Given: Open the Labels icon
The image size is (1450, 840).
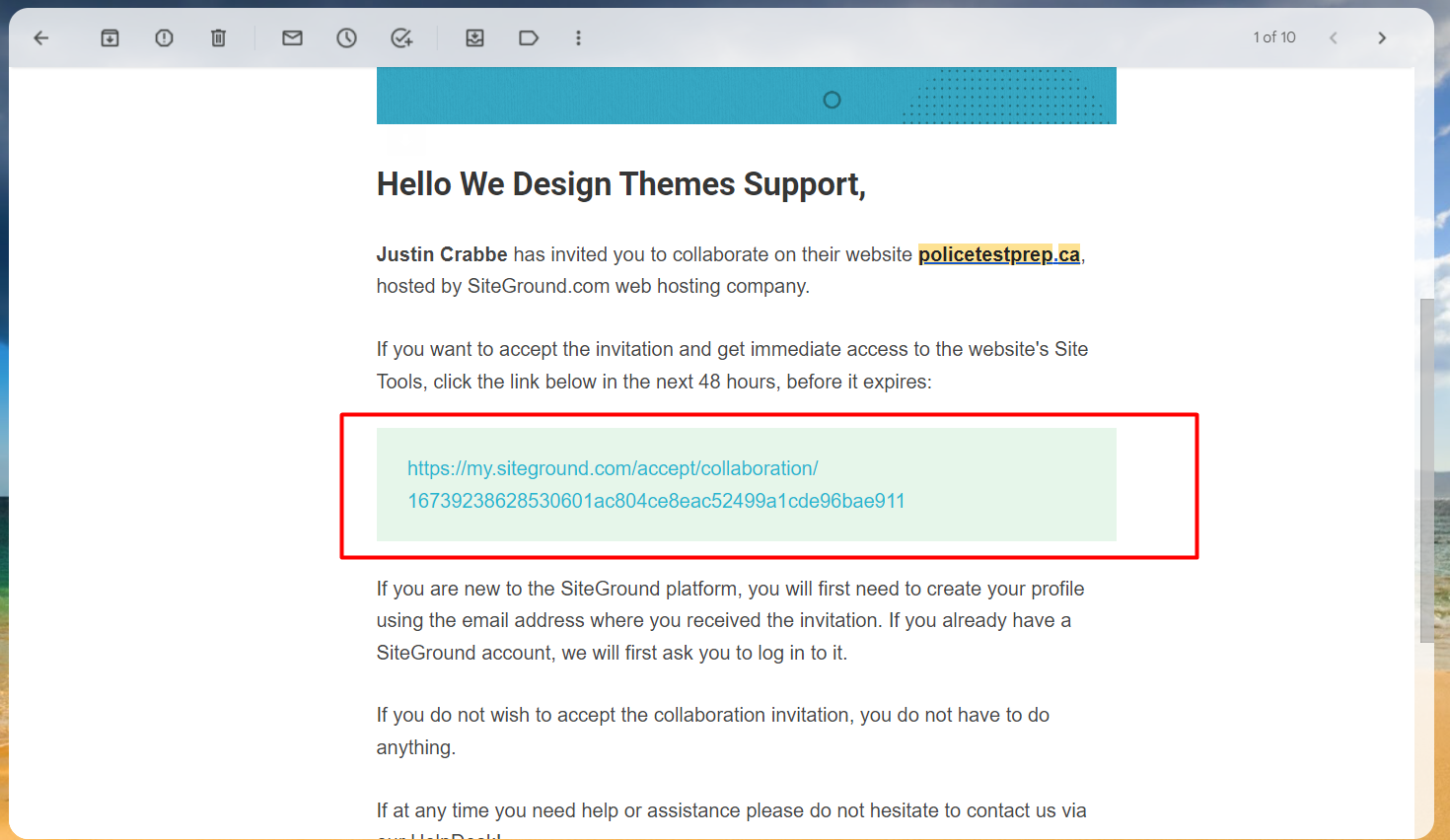Looking at the screenshot, I should [x=529, y=38].
